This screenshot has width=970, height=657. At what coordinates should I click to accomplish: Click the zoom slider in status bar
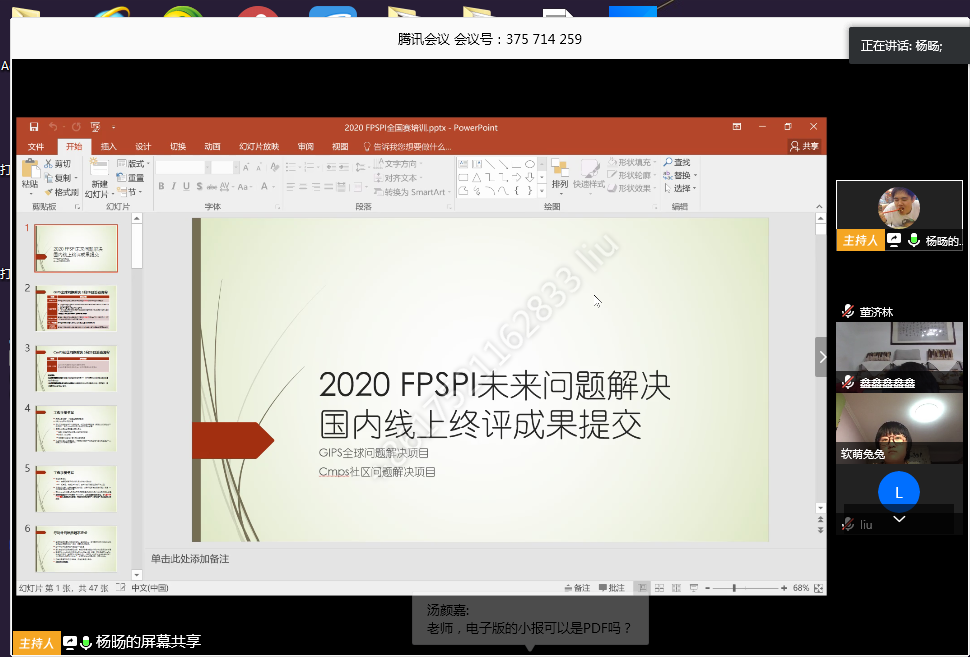pos(745,588)
